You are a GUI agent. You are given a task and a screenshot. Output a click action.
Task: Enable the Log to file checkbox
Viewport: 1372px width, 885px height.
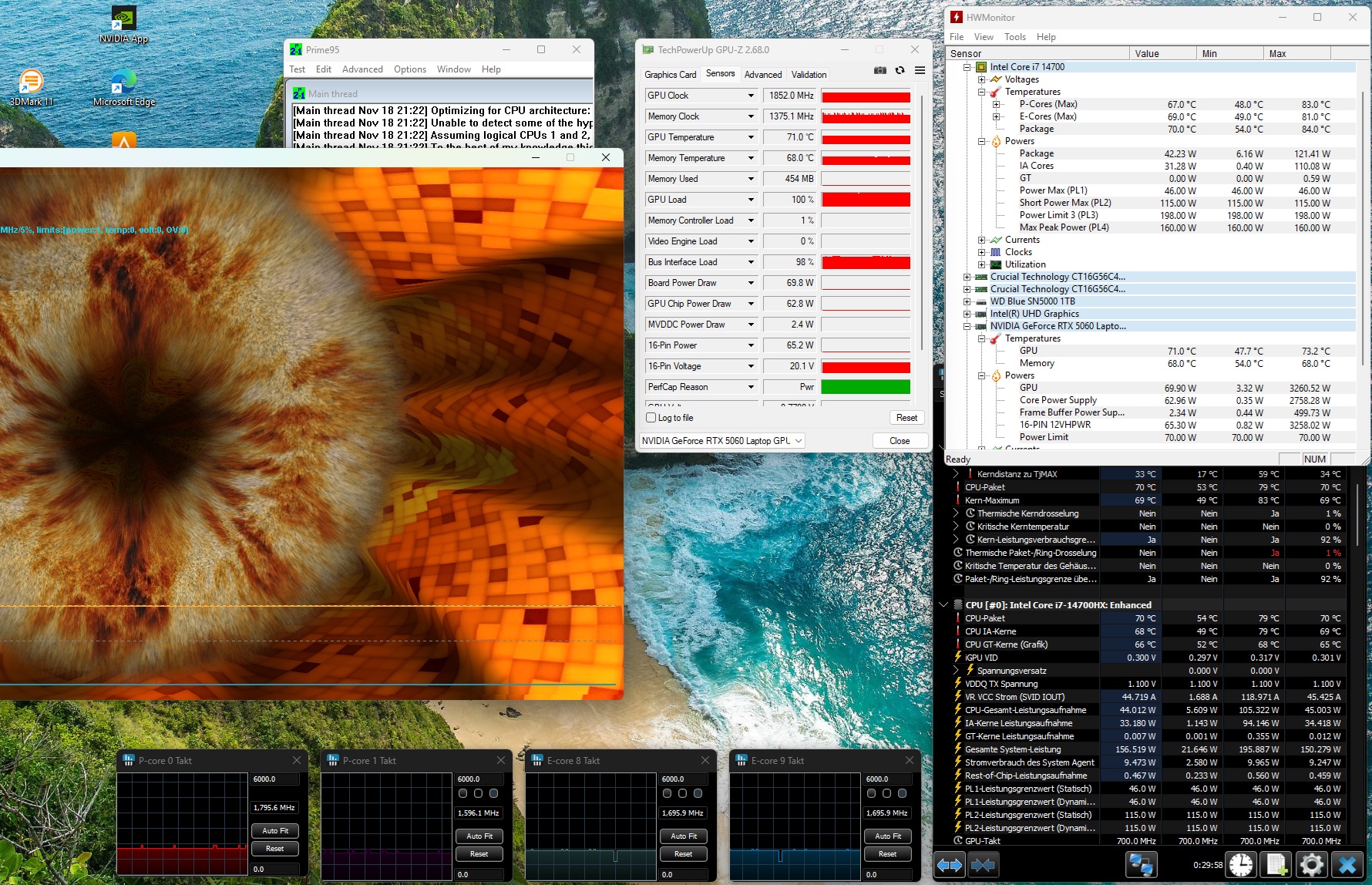tap(651, 418)
